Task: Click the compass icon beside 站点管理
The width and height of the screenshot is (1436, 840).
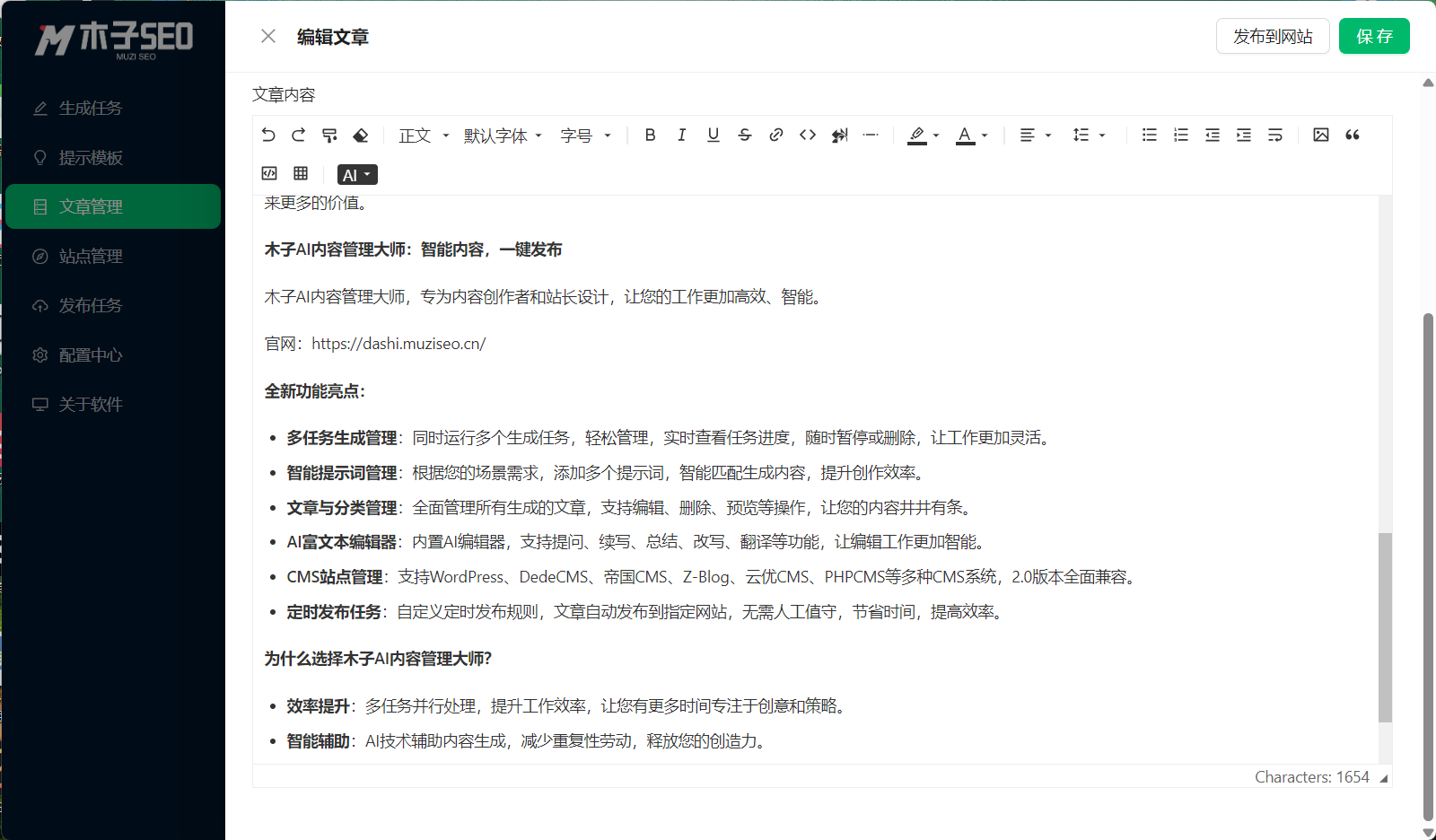Action: coord(40,256)
